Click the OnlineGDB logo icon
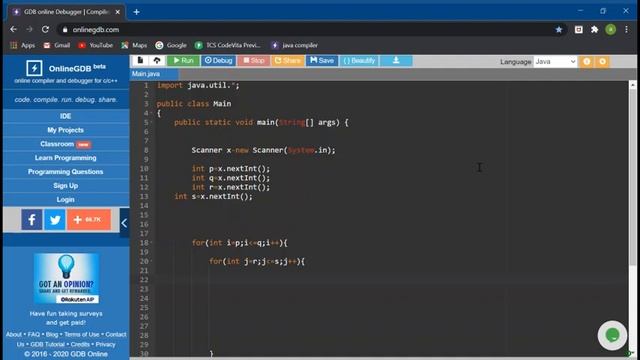The image size is (640, 360). [34, 68]
